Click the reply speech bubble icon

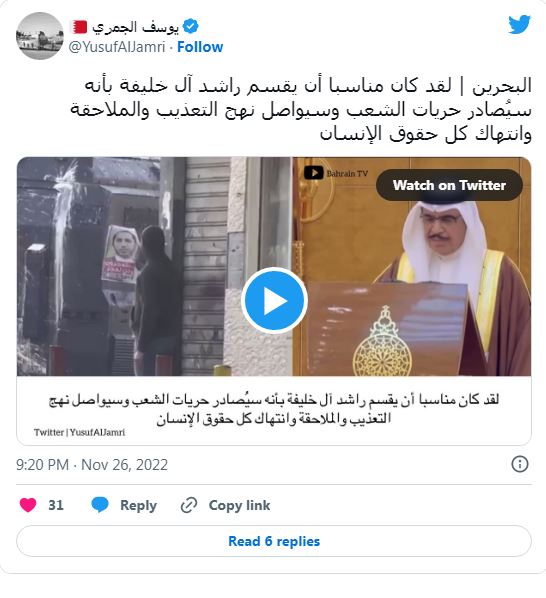click(x=100, y=505)
